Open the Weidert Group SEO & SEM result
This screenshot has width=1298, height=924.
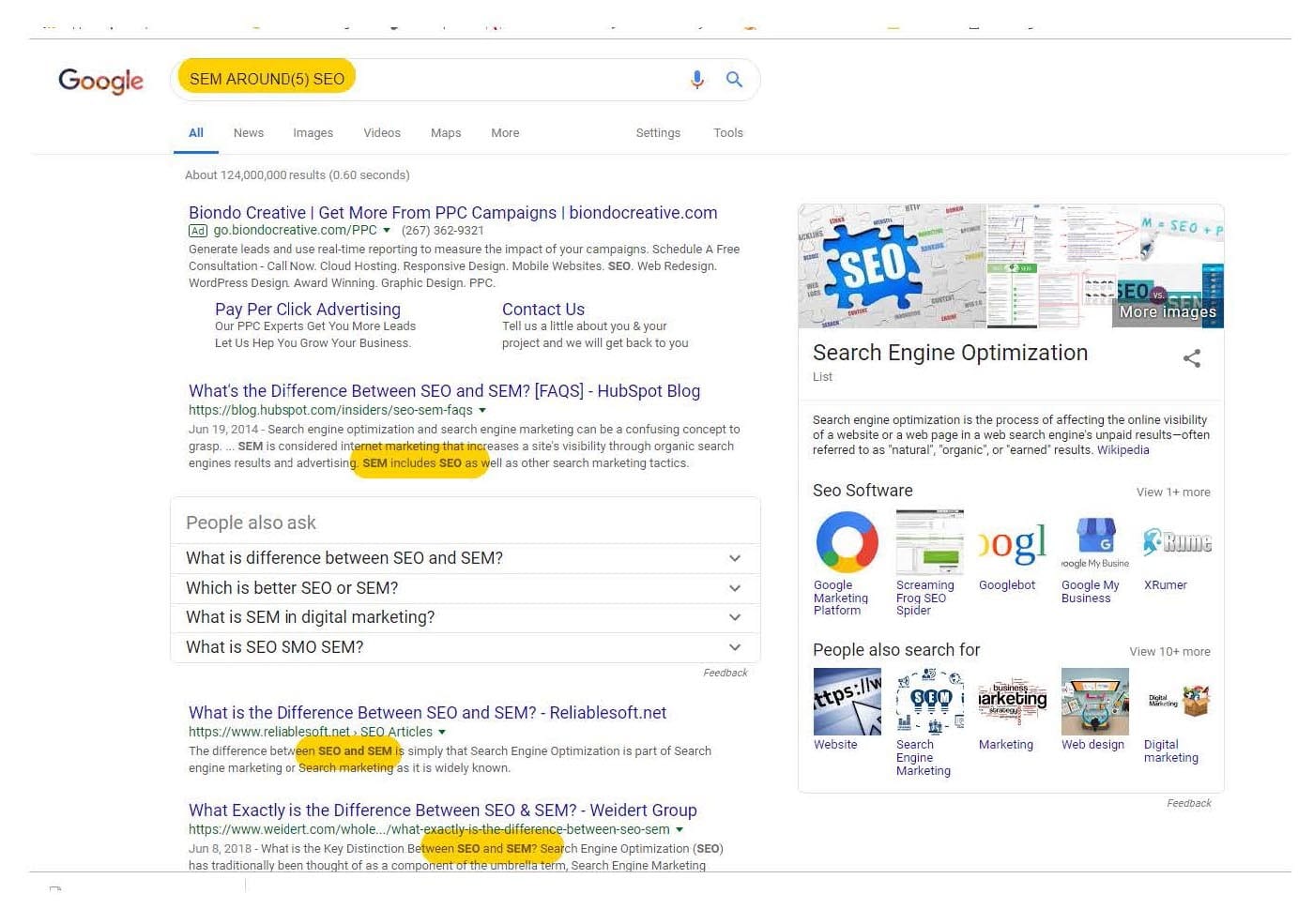(x=442, y=810)
